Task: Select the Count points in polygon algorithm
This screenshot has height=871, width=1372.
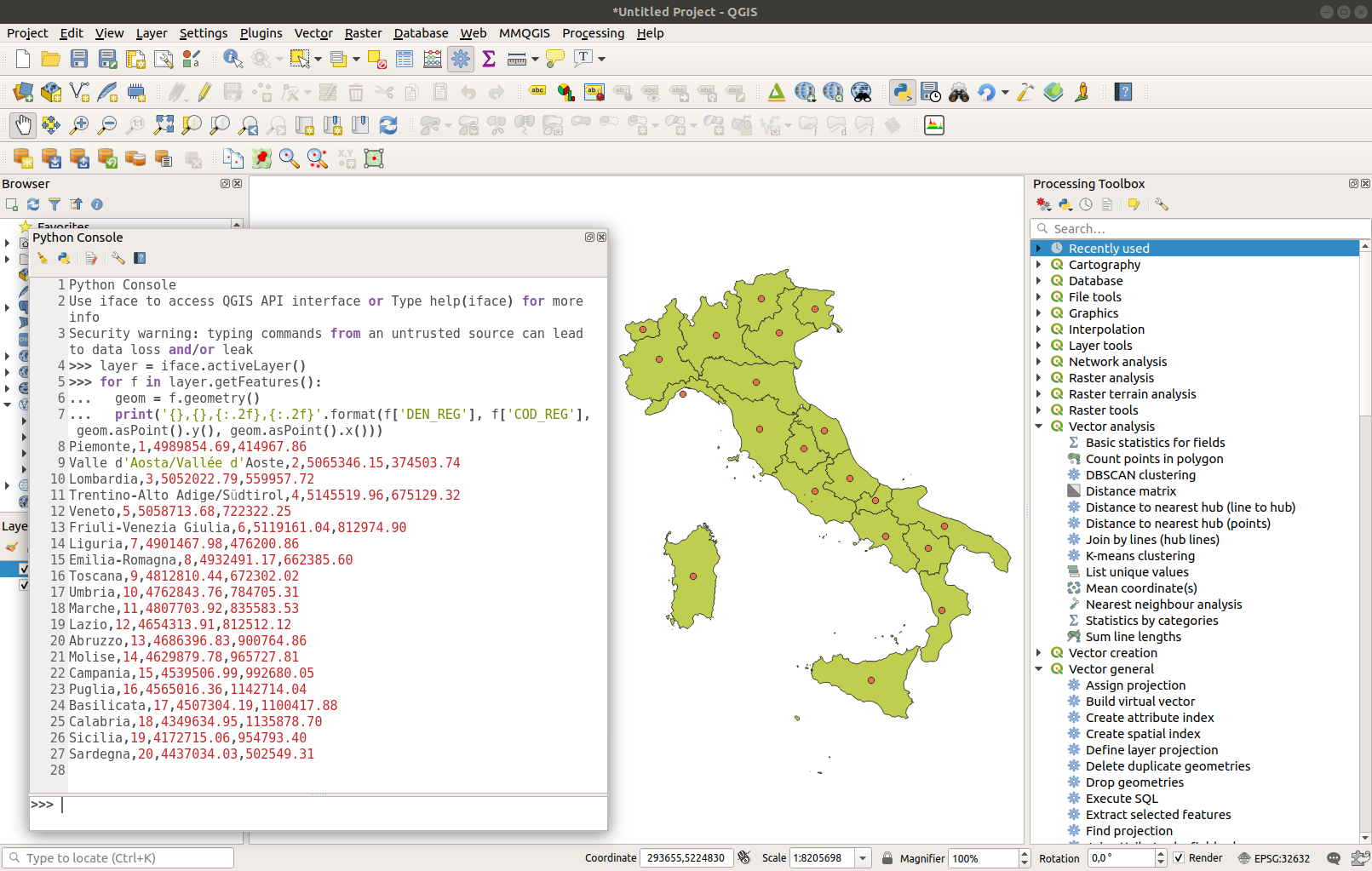Action: click(1154, 459)
